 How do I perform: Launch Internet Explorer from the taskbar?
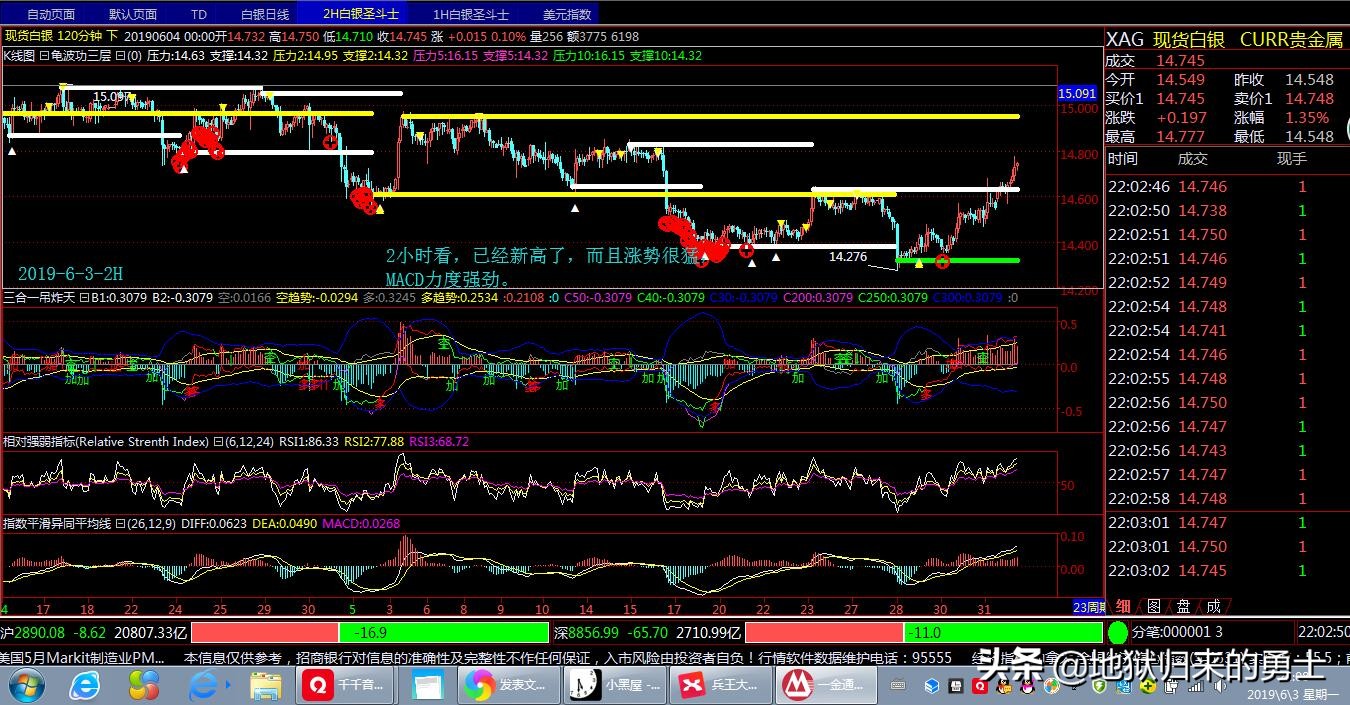pos(87,684)
